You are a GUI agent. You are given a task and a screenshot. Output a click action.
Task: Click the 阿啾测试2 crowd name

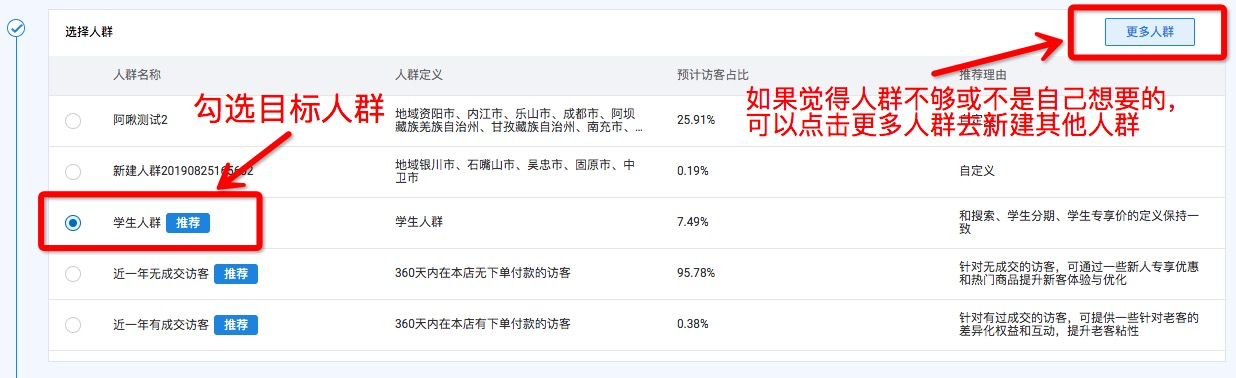[x=140, y=120]
